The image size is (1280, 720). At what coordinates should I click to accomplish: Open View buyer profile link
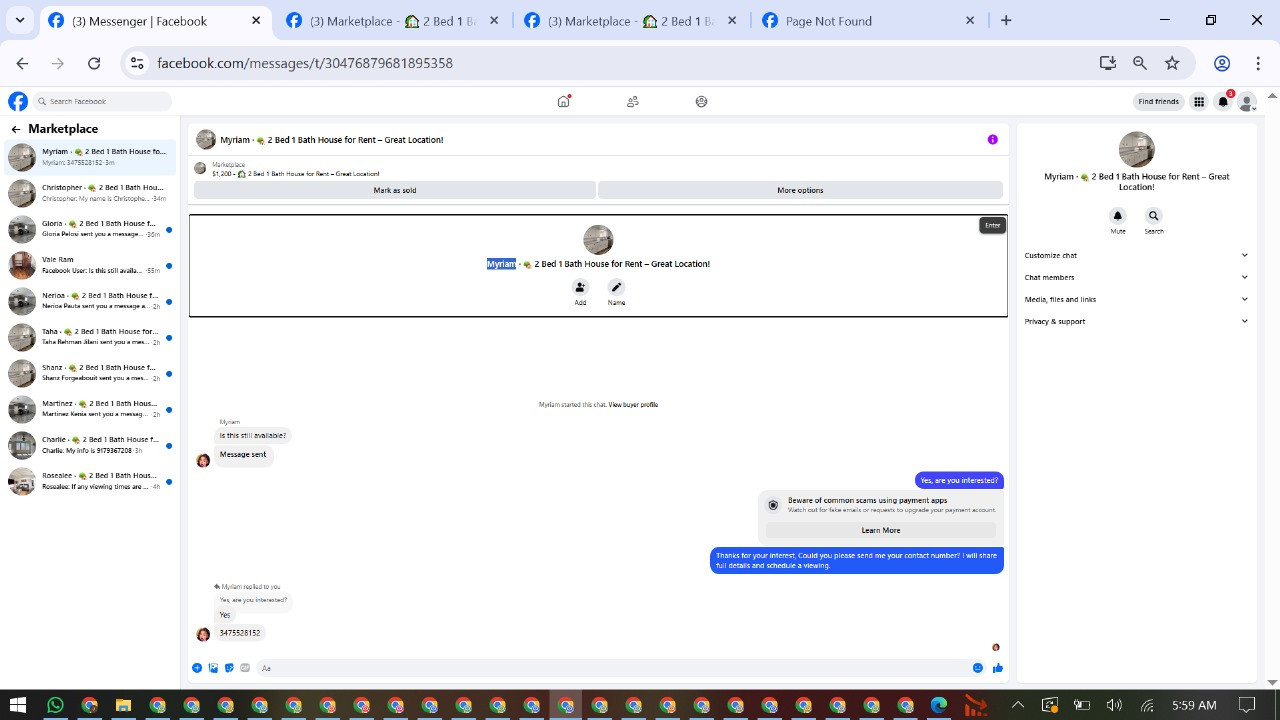(633, 404)
